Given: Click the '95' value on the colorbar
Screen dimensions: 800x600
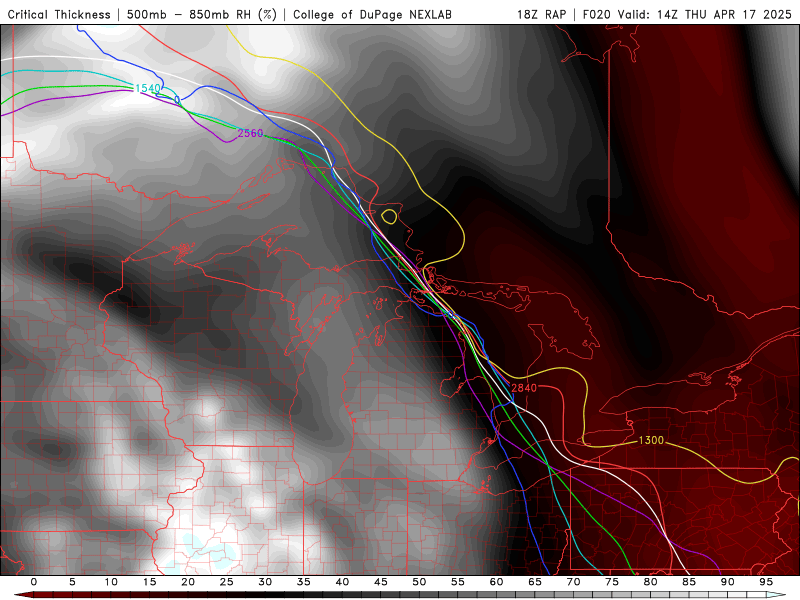Looking at the screenshot, I should [x=766, y=582].
